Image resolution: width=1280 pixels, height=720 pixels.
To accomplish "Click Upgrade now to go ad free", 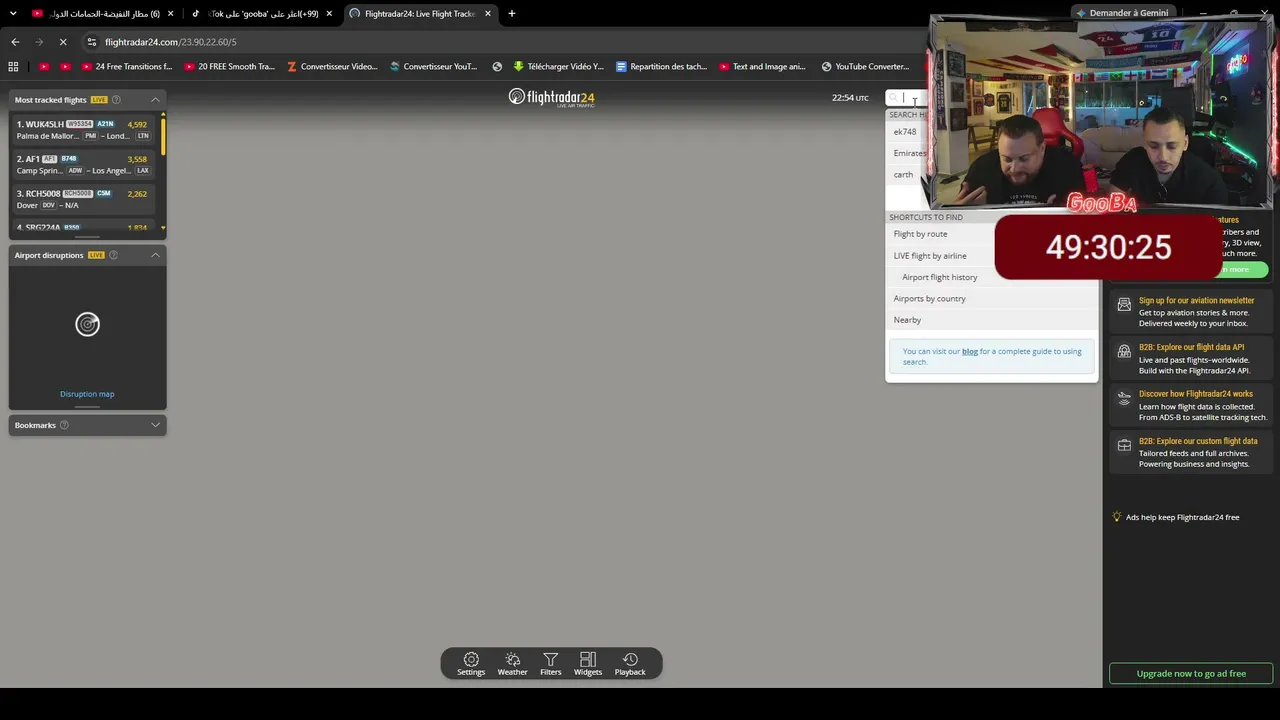I will [x=1191, y=674].
